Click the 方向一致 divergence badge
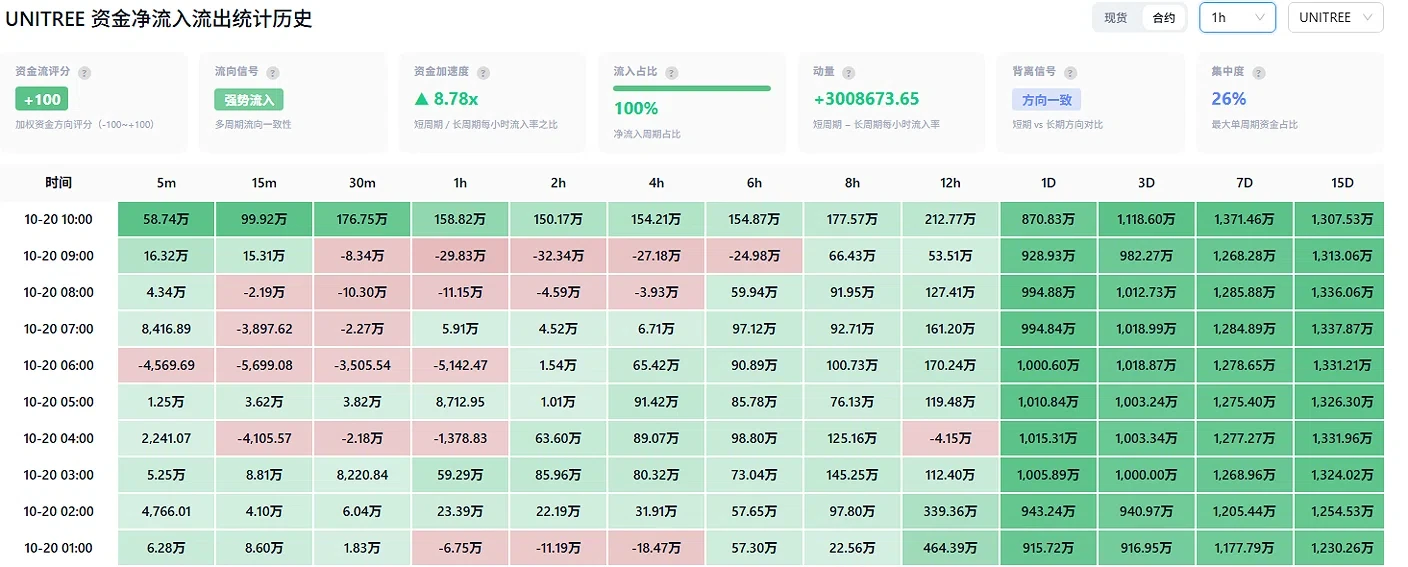 point(1046,100)
